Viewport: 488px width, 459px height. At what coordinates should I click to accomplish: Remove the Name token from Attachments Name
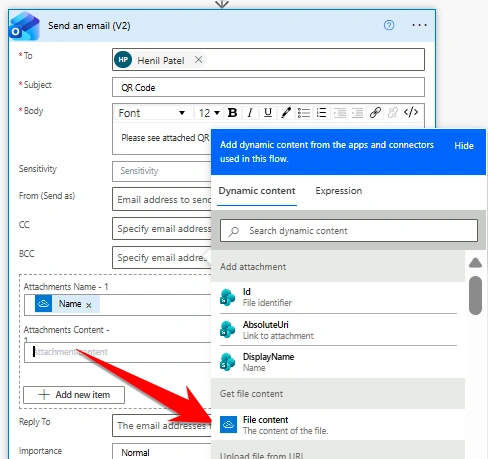(89, 305)
